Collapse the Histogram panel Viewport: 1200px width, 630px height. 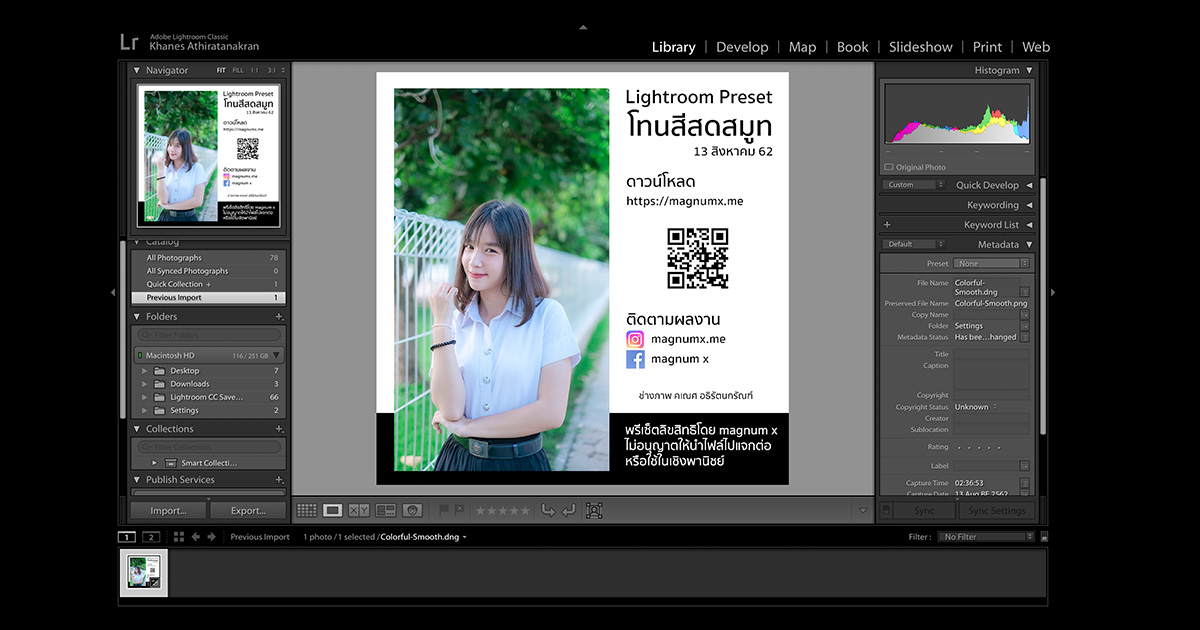click(x=1030, y=71)
